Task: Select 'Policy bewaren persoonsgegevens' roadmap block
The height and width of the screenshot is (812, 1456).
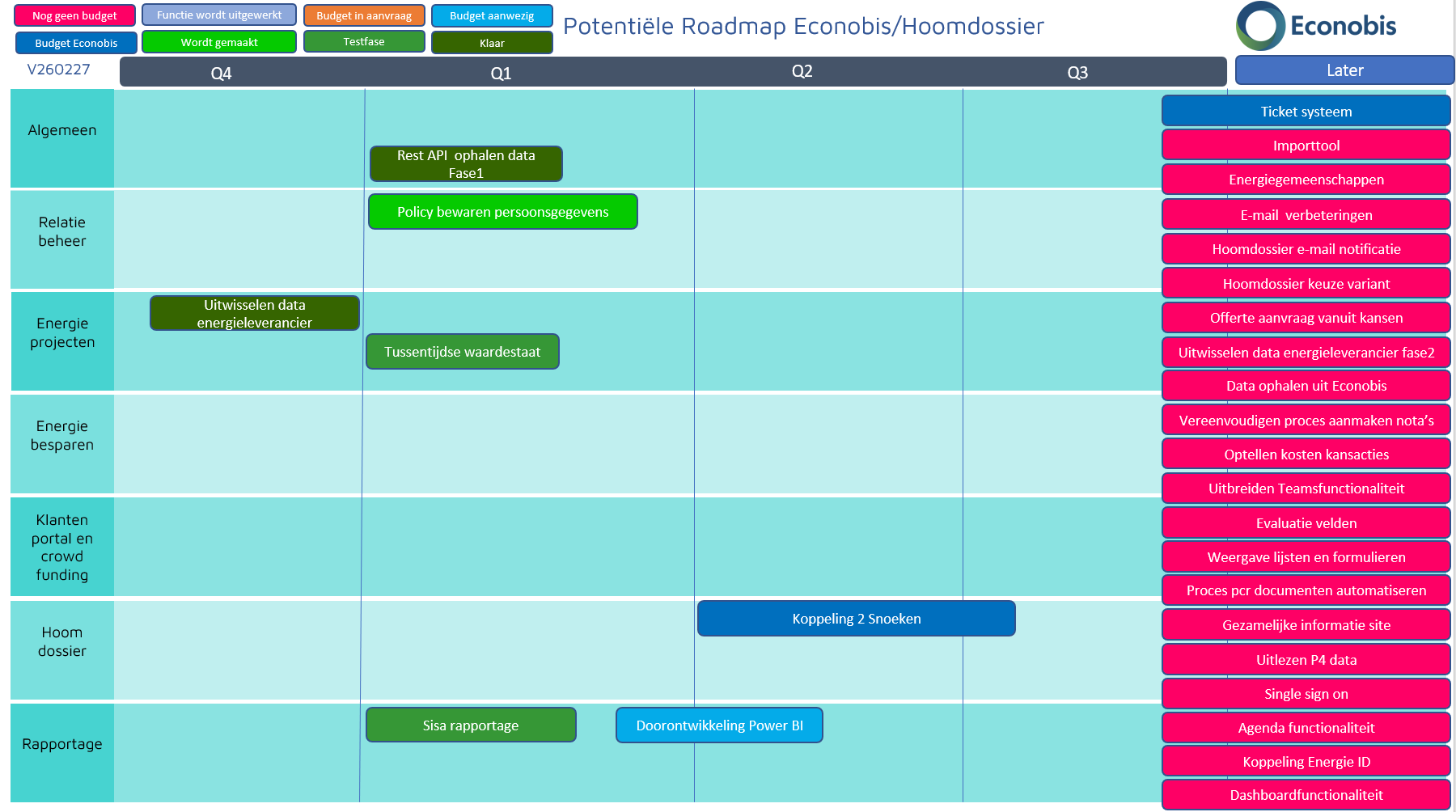Action: (502, 212)
